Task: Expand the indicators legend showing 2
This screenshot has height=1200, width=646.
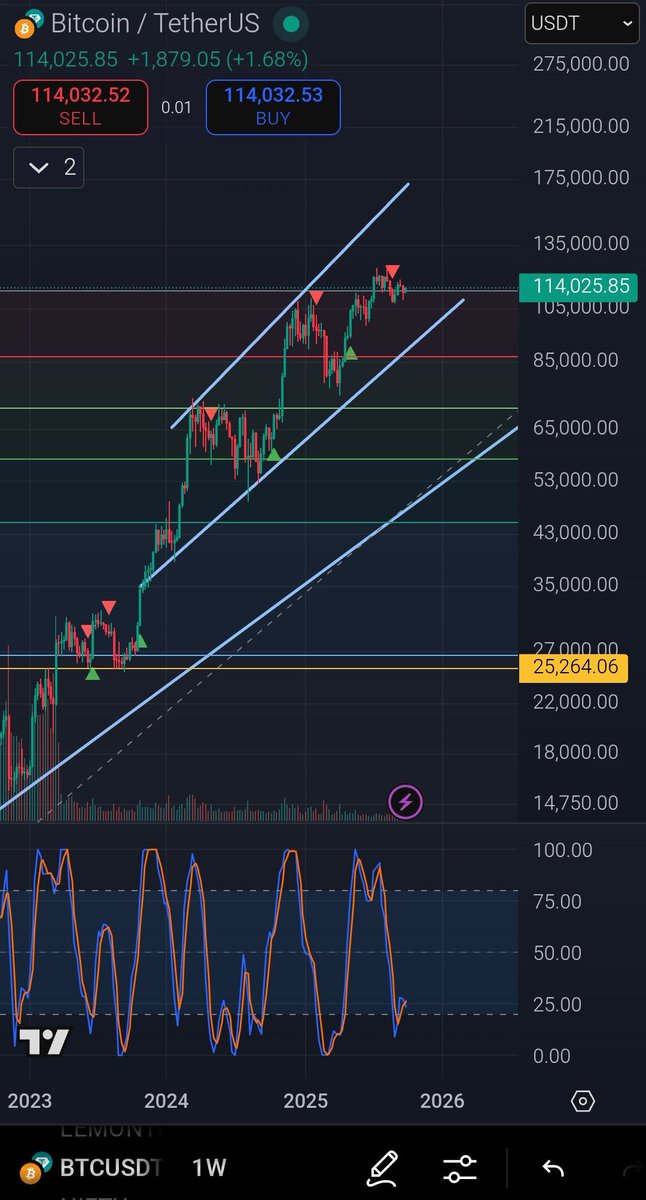Action: (x=49, y=167)
